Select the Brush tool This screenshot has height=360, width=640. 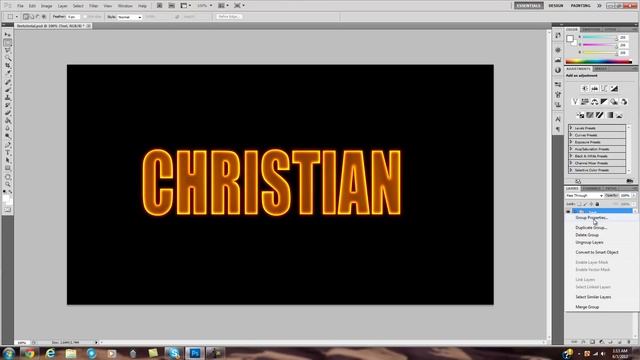[8, 90]
